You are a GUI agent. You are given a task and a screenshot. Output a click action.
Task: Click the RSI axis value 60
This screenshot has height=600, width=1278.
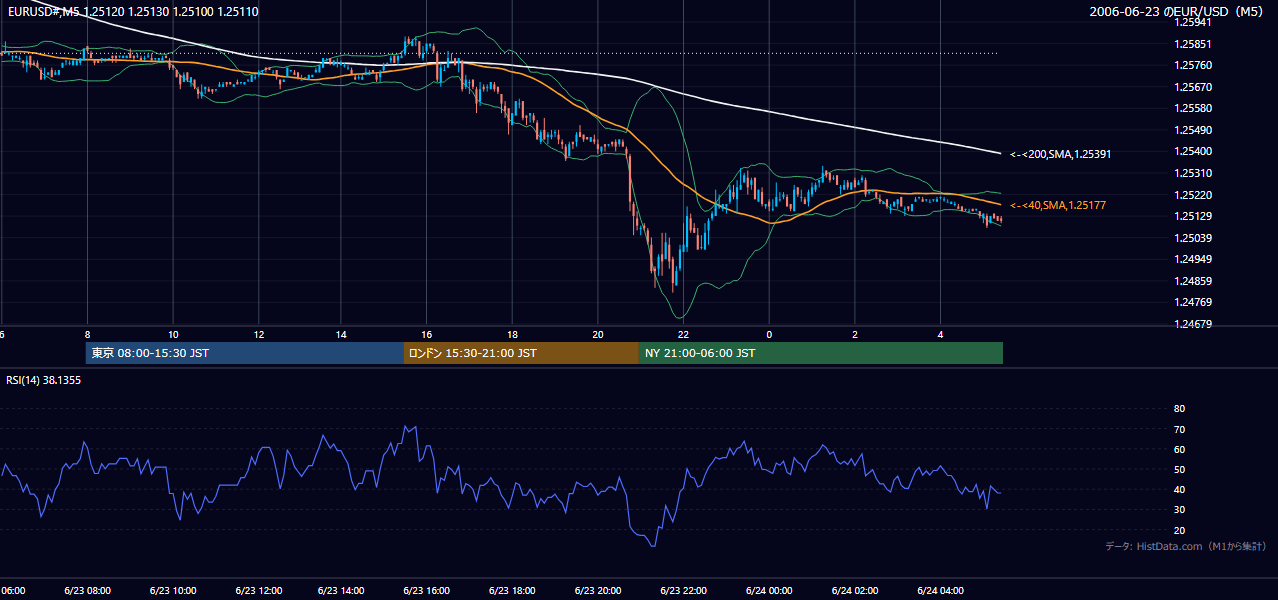tap(1179, 449)
